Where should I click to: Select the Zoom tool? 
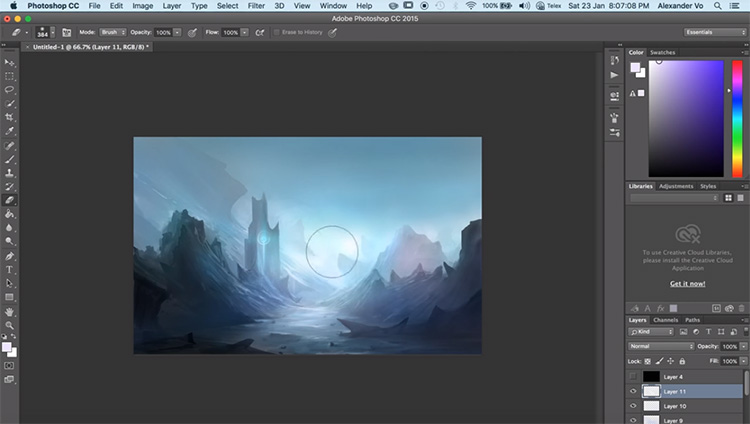[x=9, y=325]
